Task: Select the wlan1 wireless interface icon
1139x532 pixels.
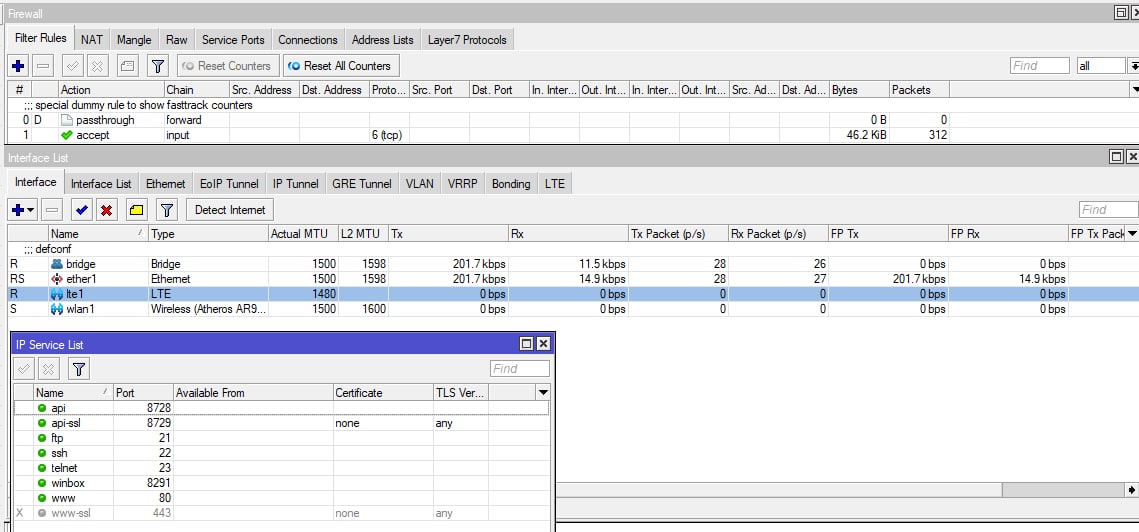Action: click(x=57, y=309)
